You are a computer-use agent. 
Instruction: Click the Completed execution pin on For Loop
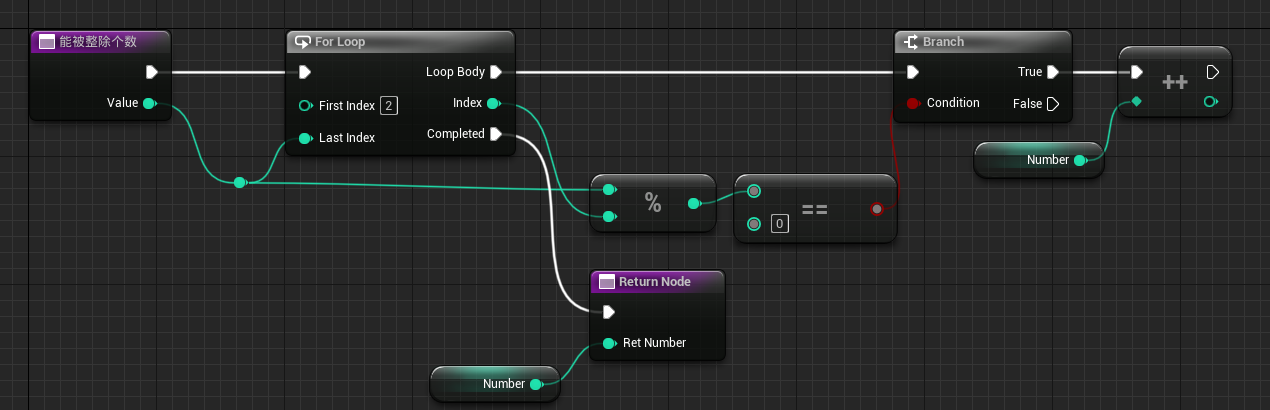click(x=496, y=134)
